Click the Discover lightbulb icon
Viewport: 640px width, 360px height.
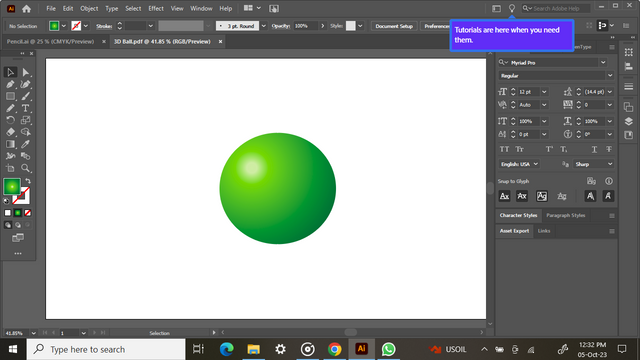coord(511,8)
